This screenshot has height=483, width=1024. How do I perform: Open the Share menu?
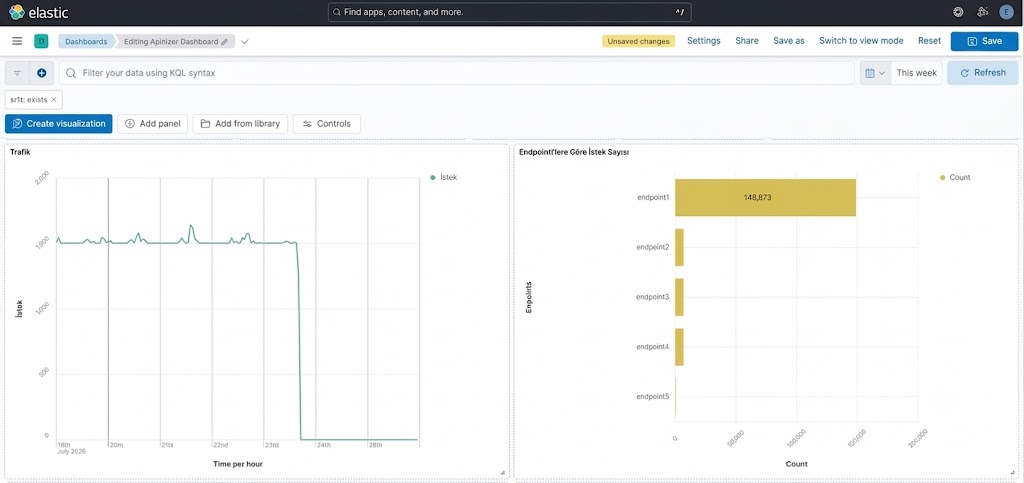[746, 40]
